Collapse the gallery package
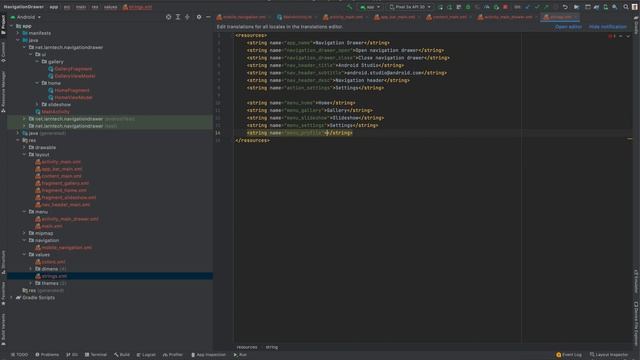Viewport: 640px width, 360px height. 38,62
